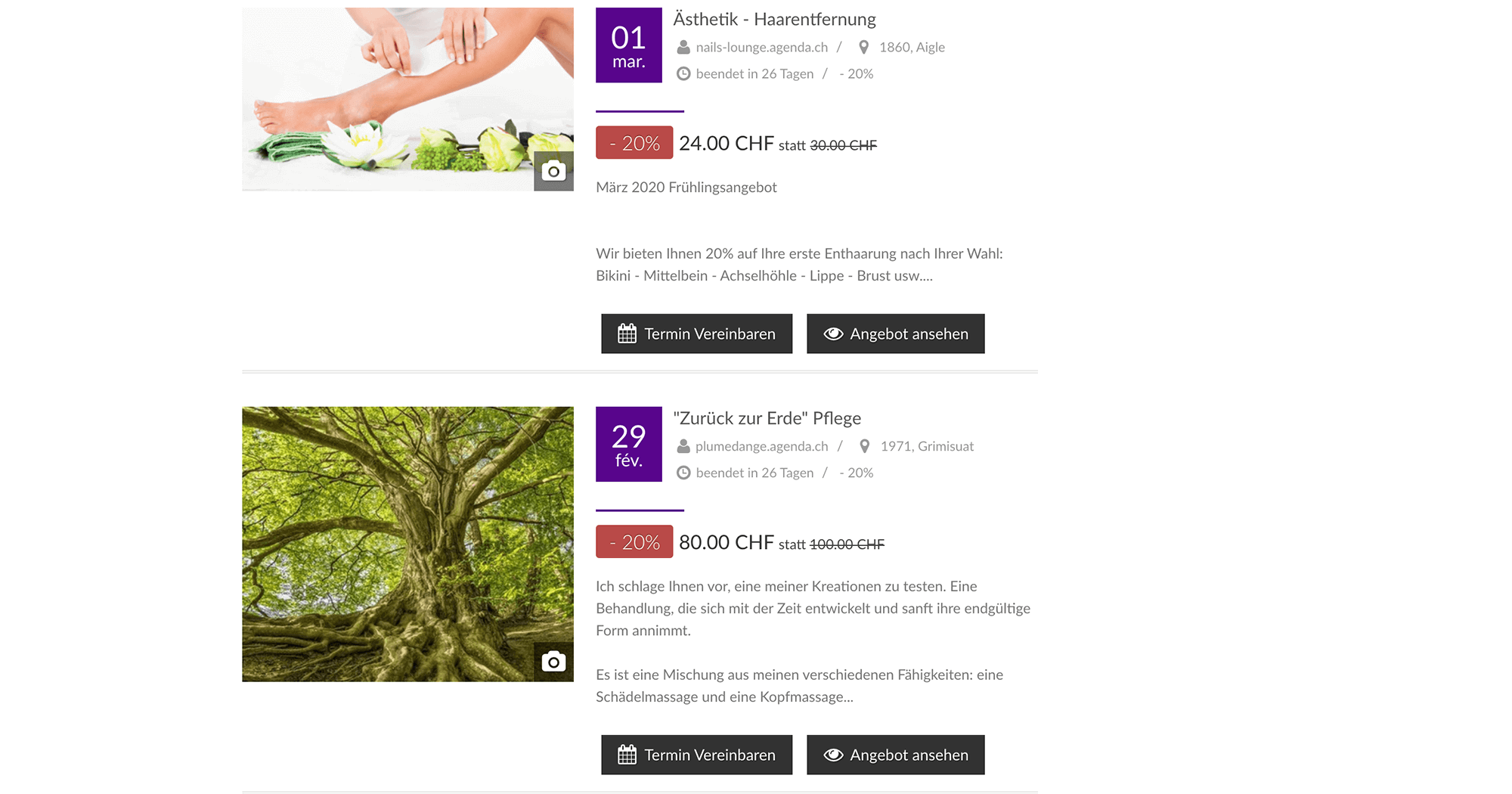The width and height of the screenshot is (1512, 794).
Task: Open camera icon on tree photo
Action: (553, 662)
